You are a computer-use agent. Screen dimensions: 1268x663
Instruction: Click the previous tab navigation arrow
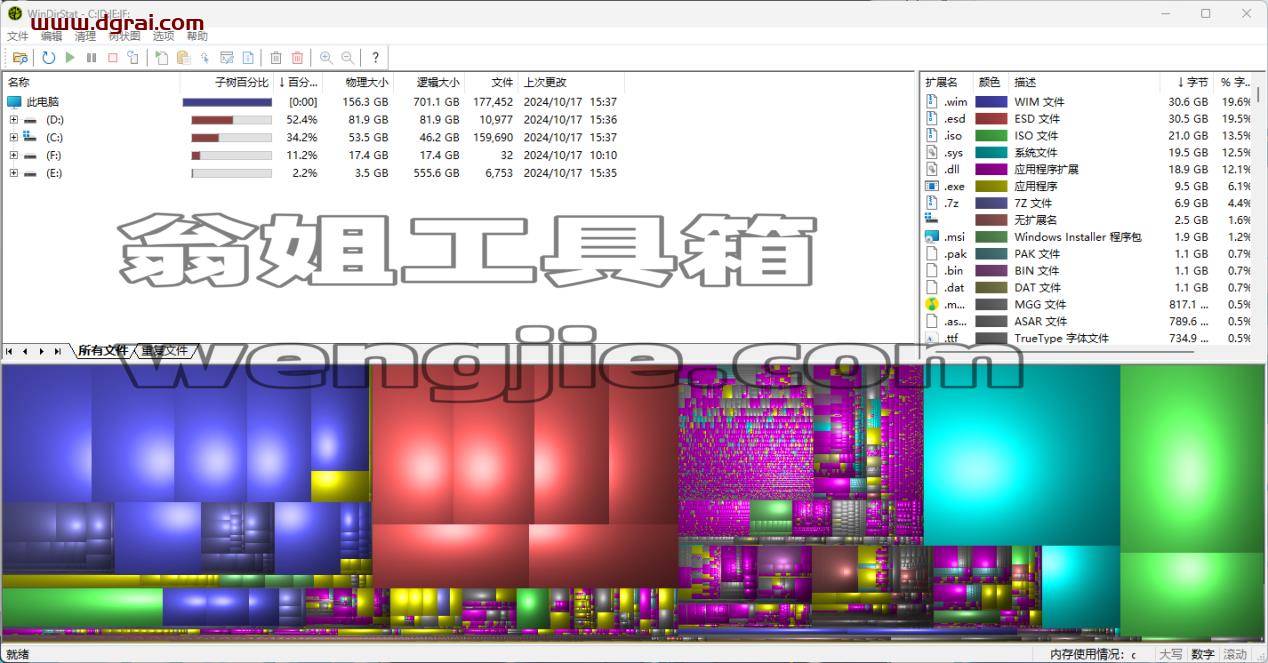click(x=26, y=351)
